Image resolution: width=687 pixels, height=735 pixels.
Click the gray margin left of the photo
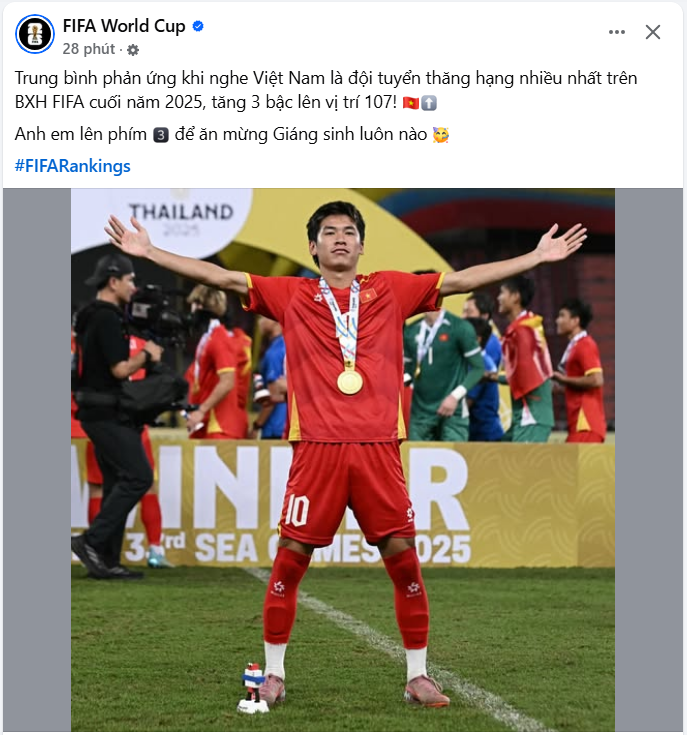click(37, 460)
